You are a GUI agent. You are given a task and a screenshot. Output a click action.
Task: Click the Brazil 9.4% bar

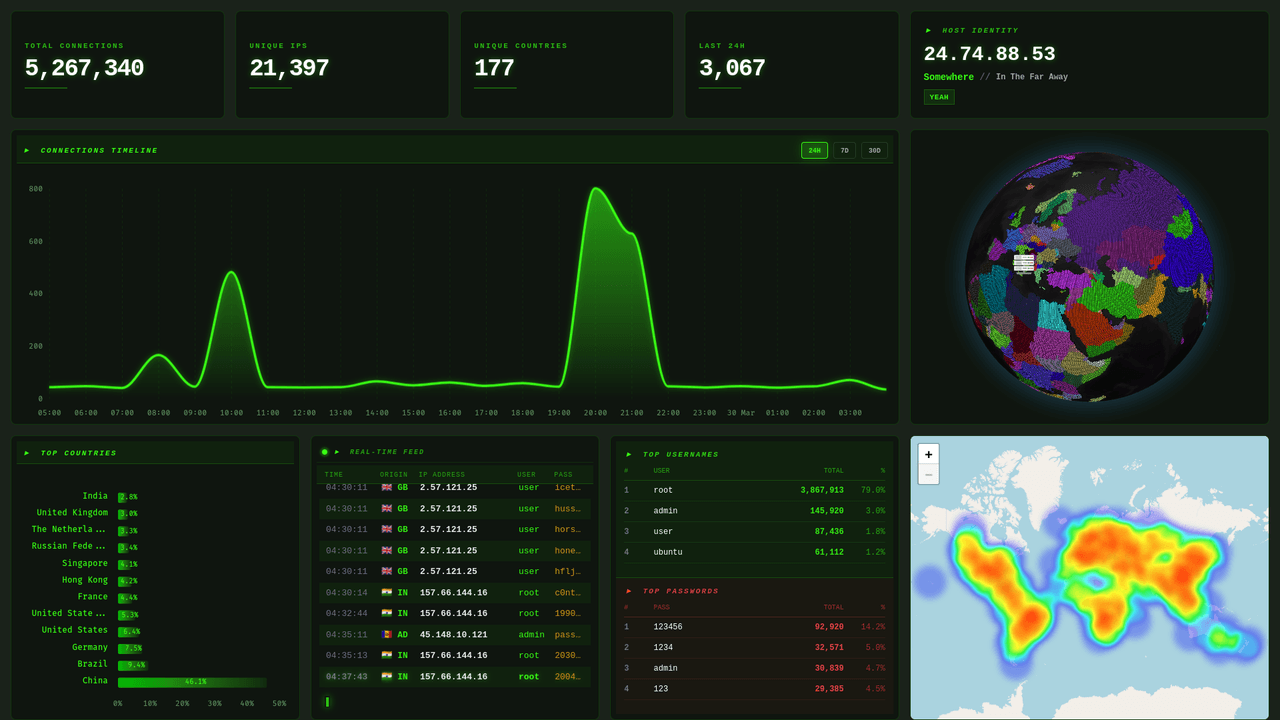(132, 665)
